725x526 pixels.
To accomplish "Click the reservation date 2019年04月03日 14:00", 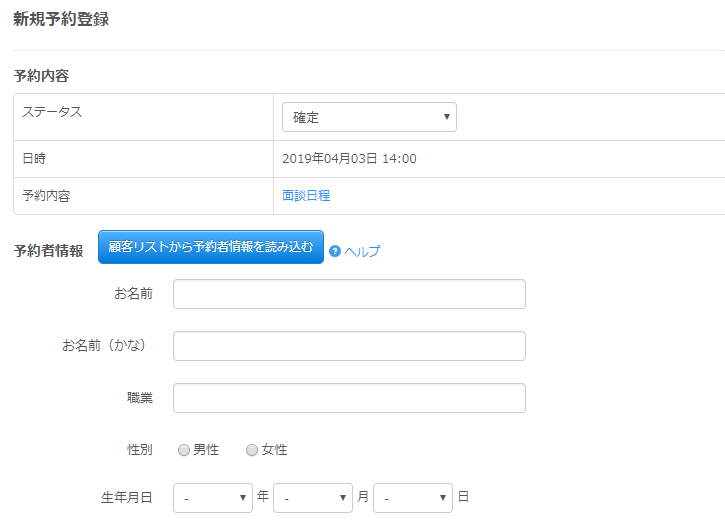I will (x=350, y=159).
